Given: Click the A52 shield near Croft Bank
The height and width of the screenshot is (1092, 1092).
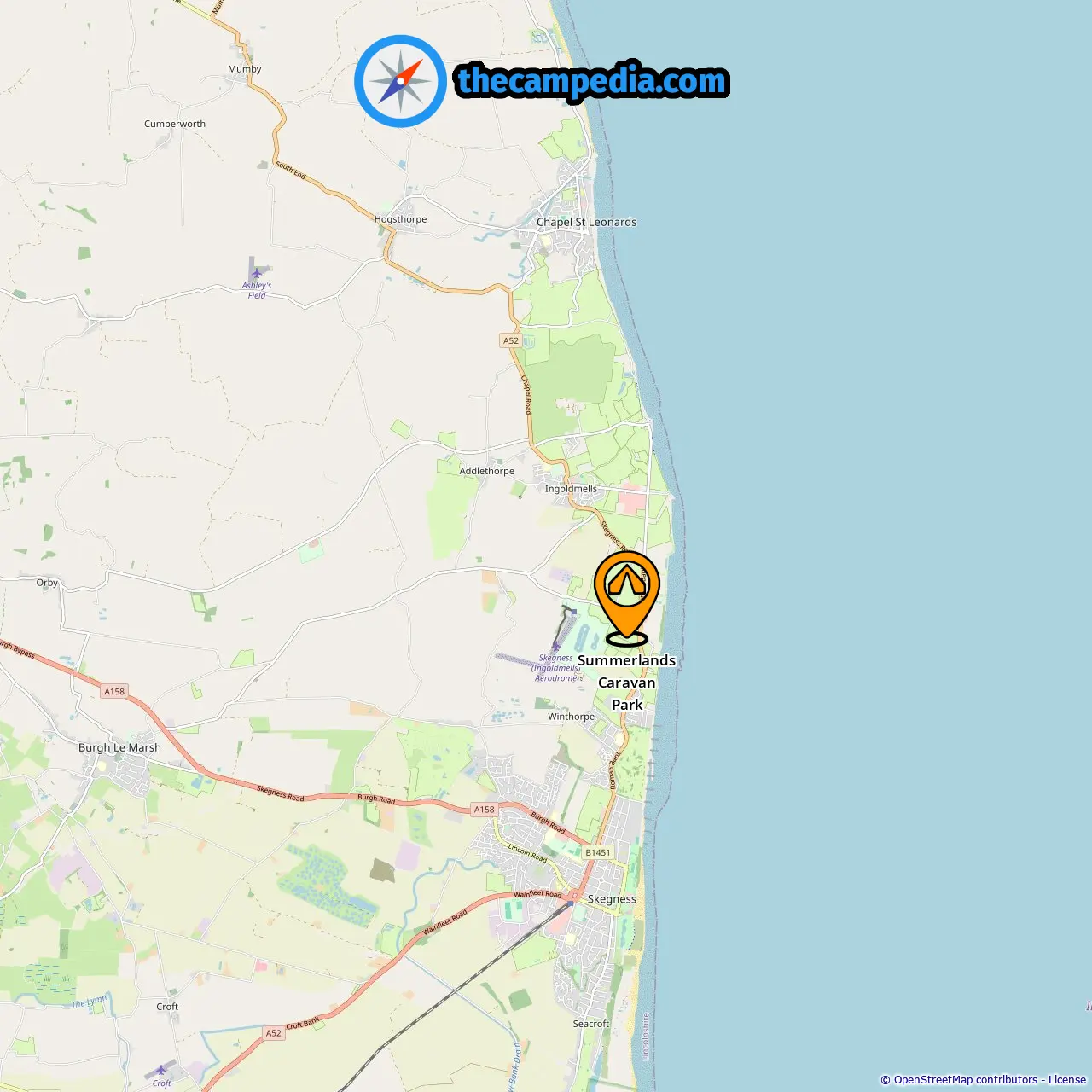Looking at the screenshot, I should point(273,1033).
